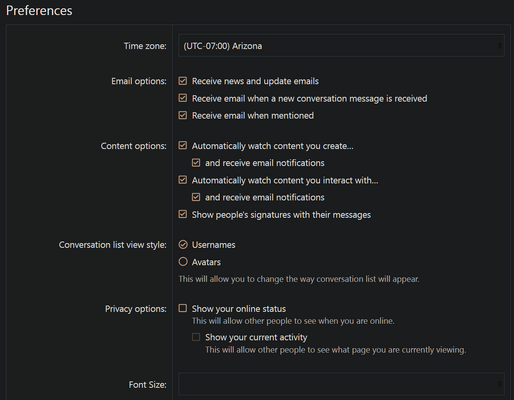
Task: Check the Show your current activity box
Action: coord(196,337)
